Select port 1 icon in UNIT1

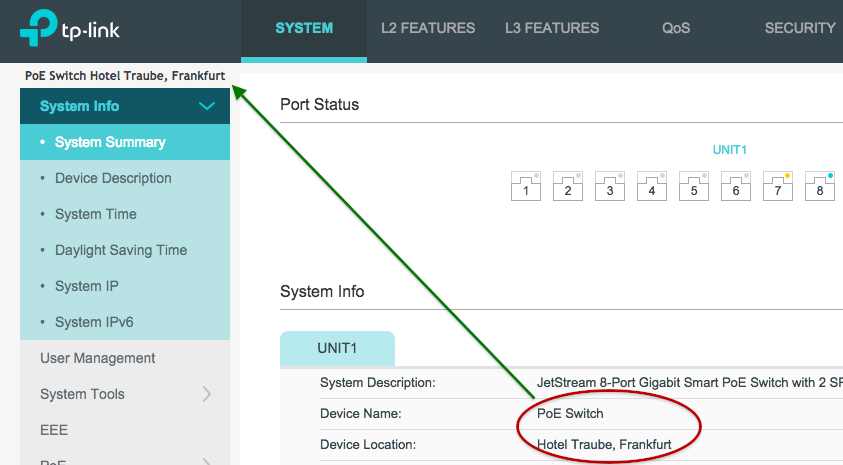(525, 186)
